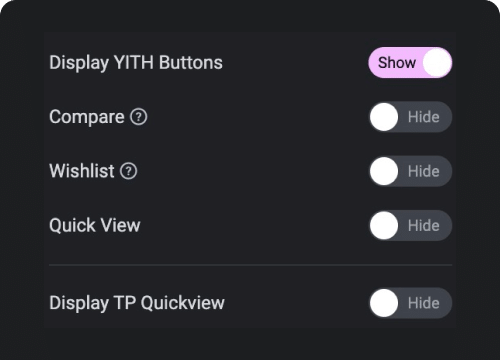Click the white knob of Compare switch

384,117
